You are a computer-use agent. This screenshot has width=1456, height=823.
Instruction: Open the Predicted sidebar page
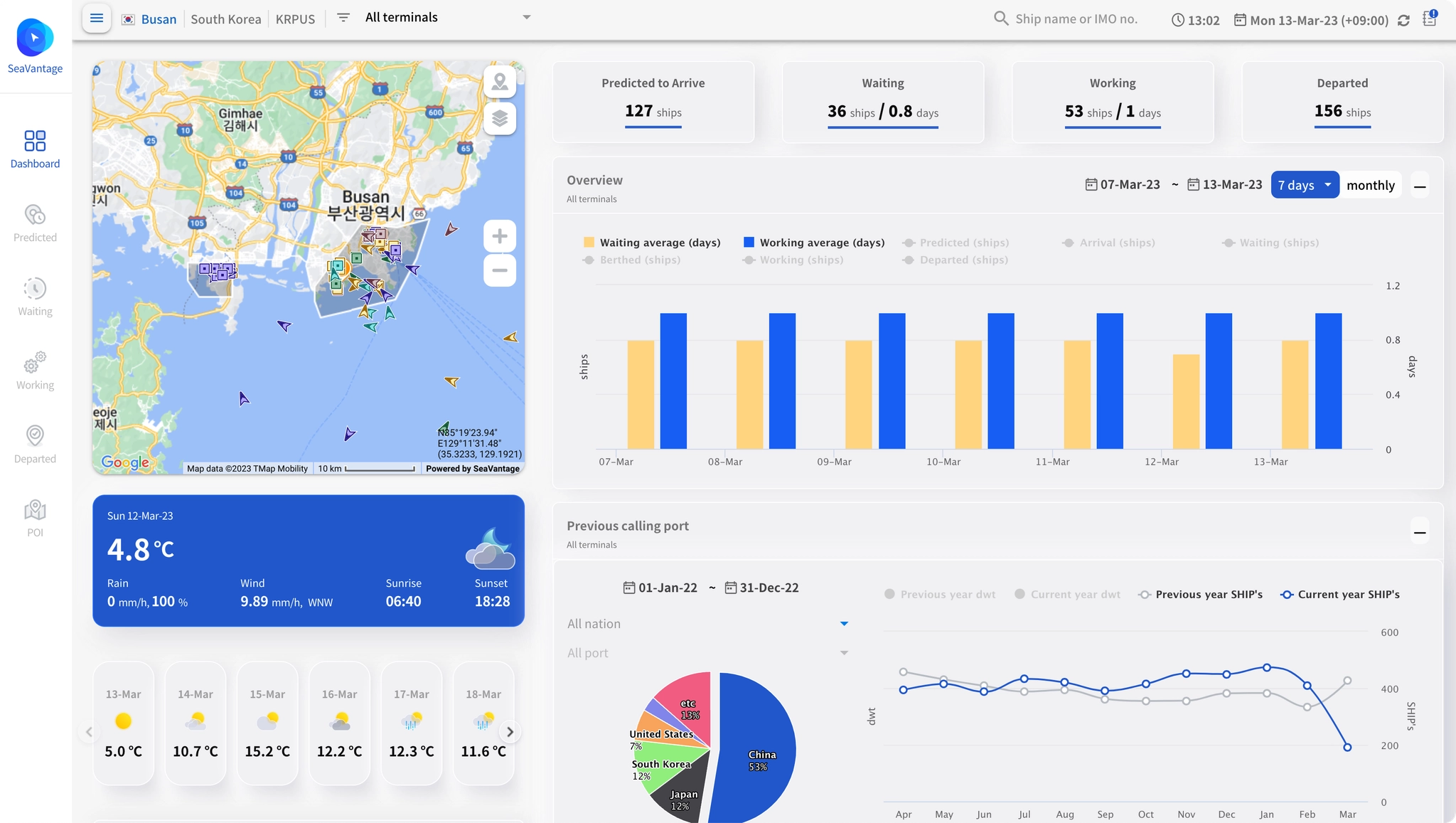tap(35, 223)
